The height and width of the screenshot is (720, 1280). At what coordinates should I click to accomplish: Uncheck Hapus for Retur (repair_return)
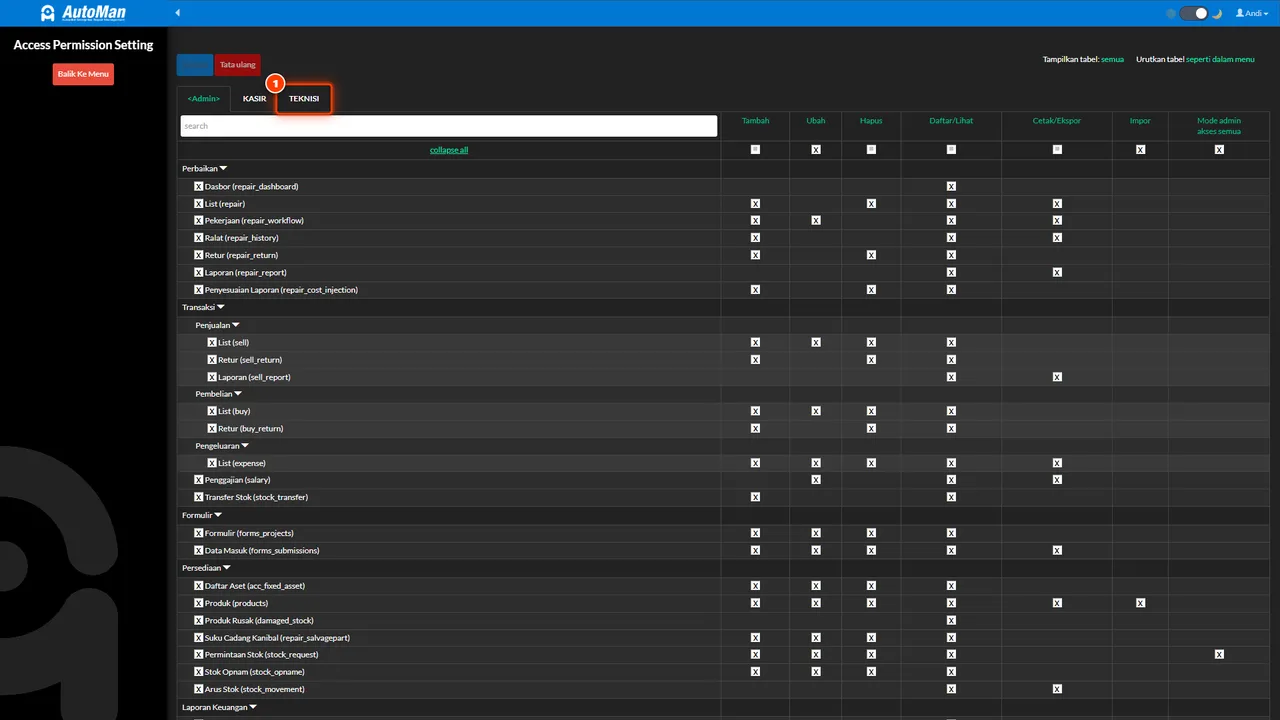[x=871, y=255]
